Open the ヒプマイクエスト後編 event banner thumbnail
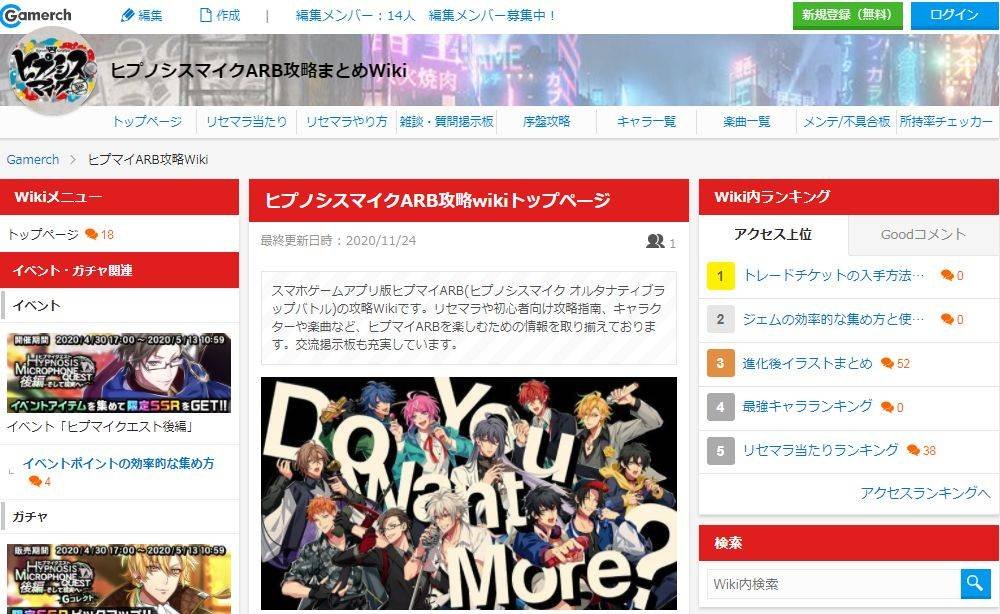This screenshot has width=1000, height=614. 119,372
